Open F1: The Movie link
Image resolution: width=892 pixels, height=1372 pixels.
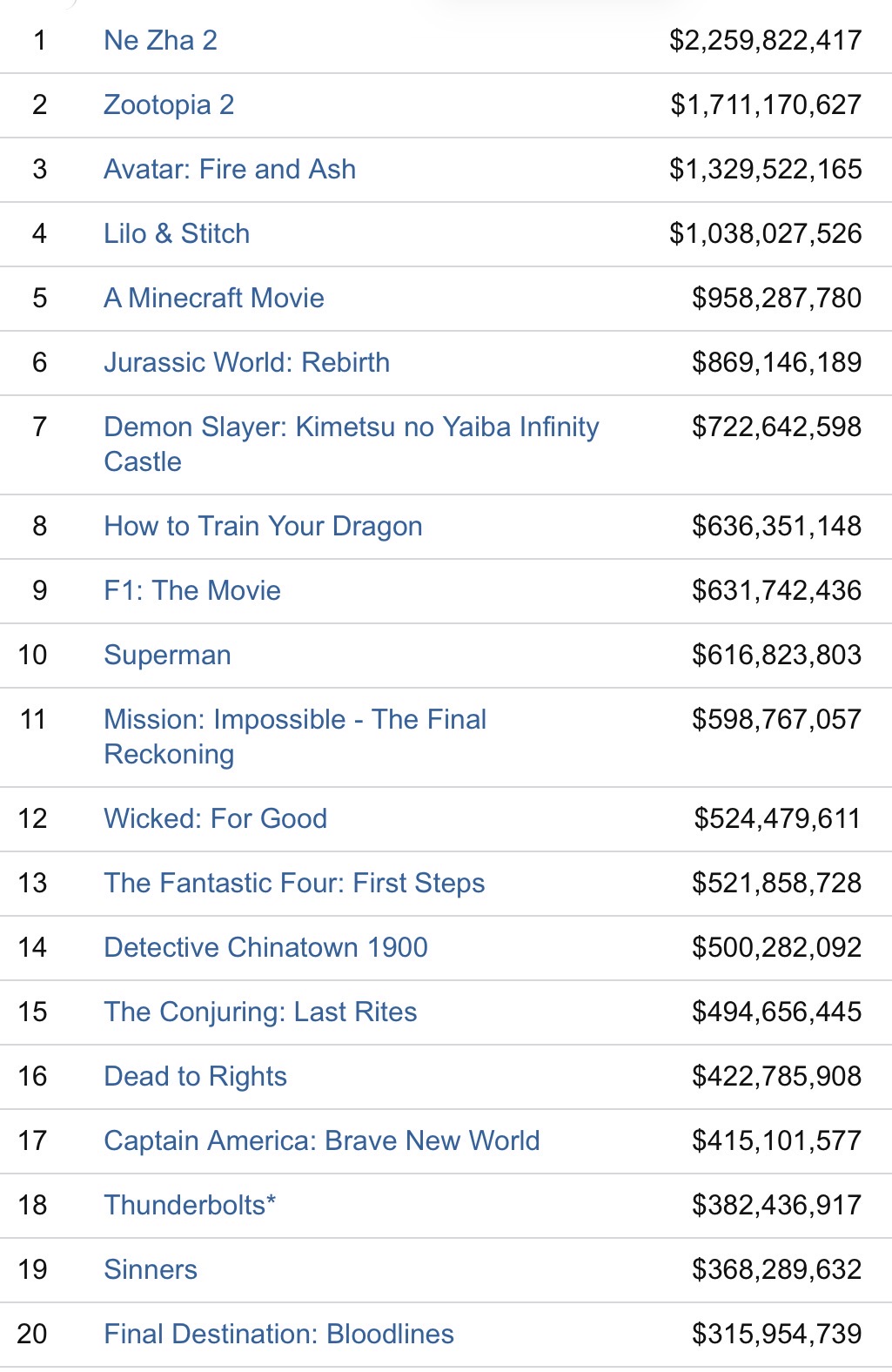[192, 590]
